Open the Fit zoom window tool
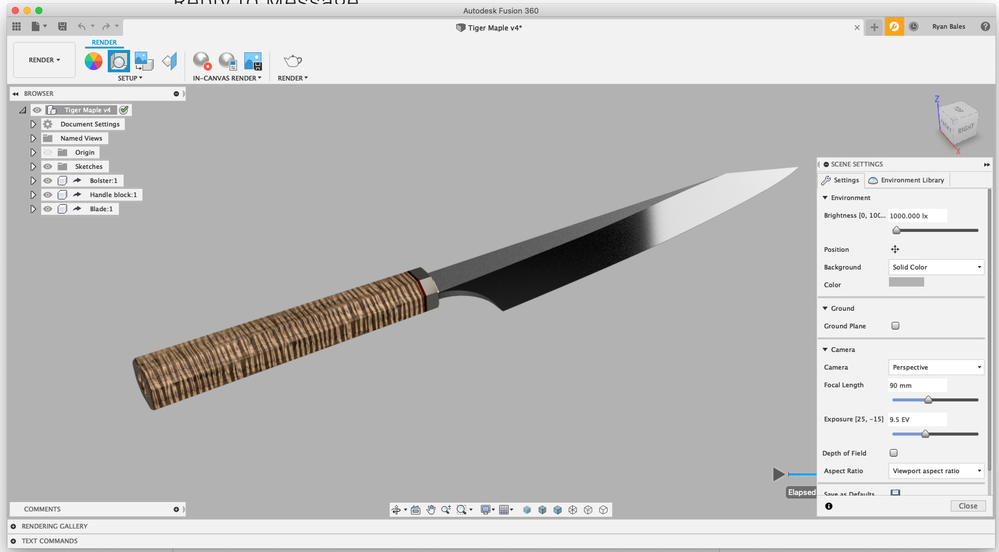999x552 pixels. point(462,510)
